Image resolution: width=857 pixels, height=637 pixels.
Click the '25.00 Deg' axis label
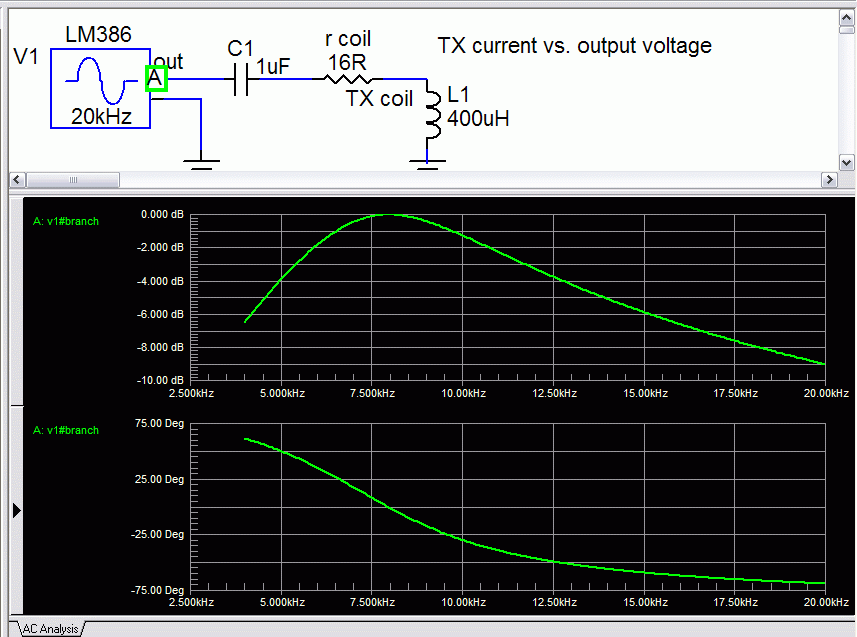pyautogui.click(x=159, y=479)
